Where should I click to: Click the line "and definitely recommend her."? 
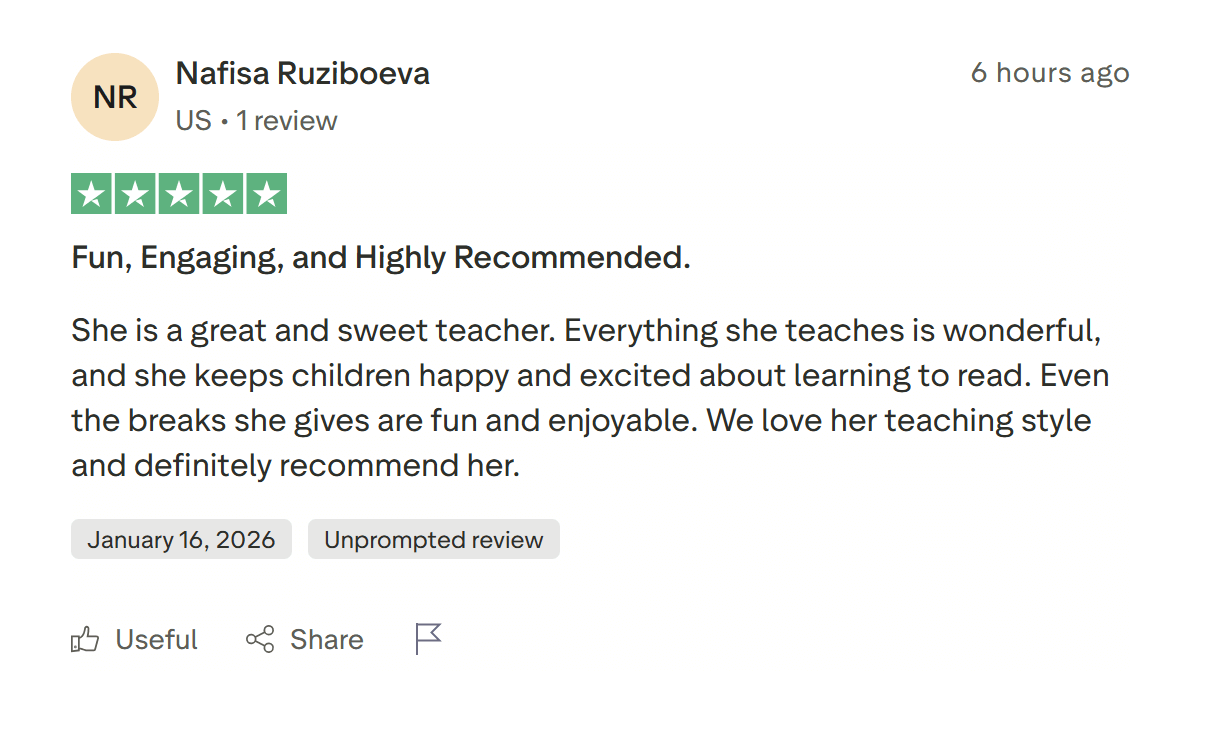[x=295, y=466]
